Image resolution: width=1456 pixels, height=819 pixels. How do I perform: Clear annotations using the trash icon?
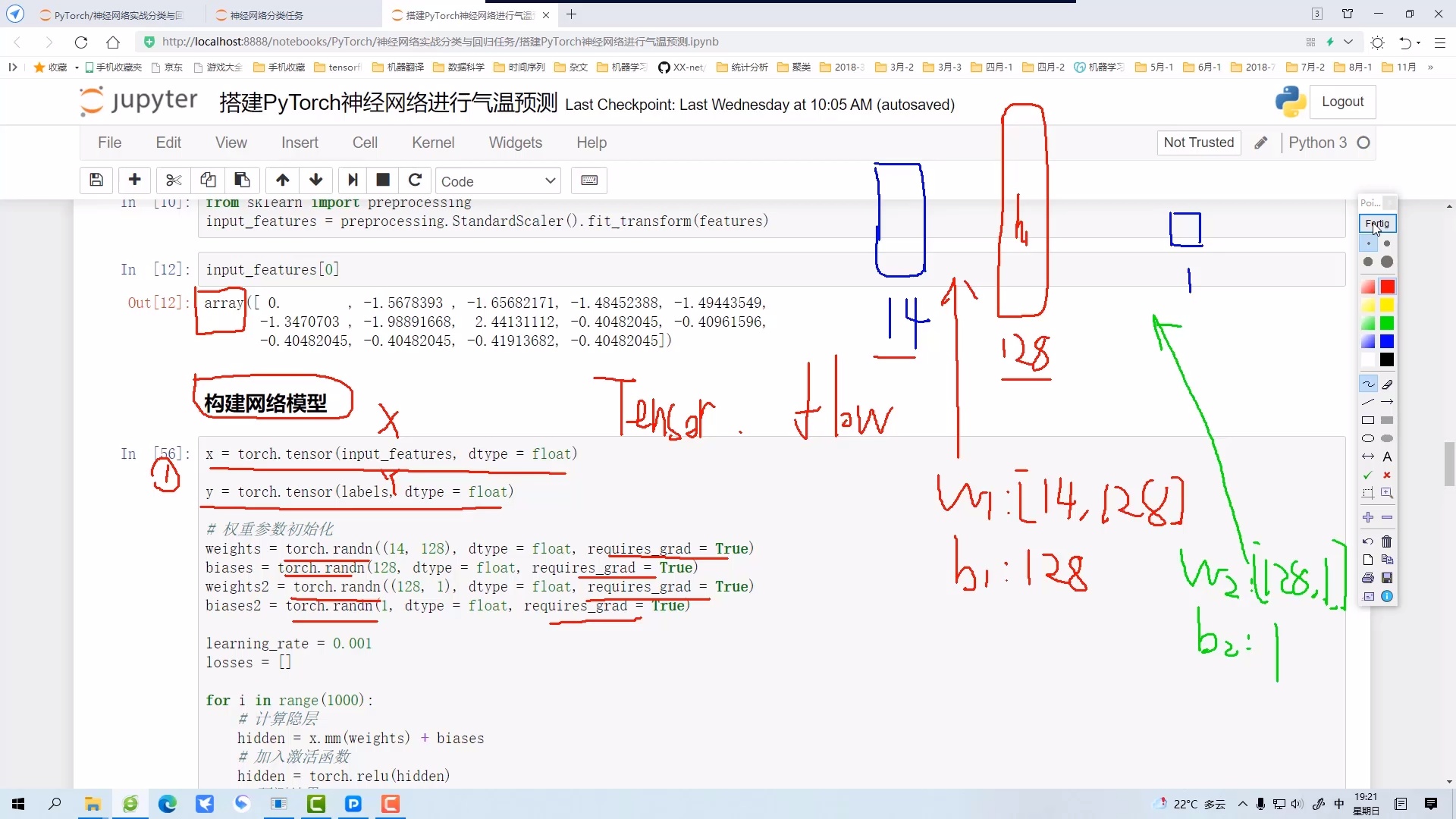click(1387, 541)
